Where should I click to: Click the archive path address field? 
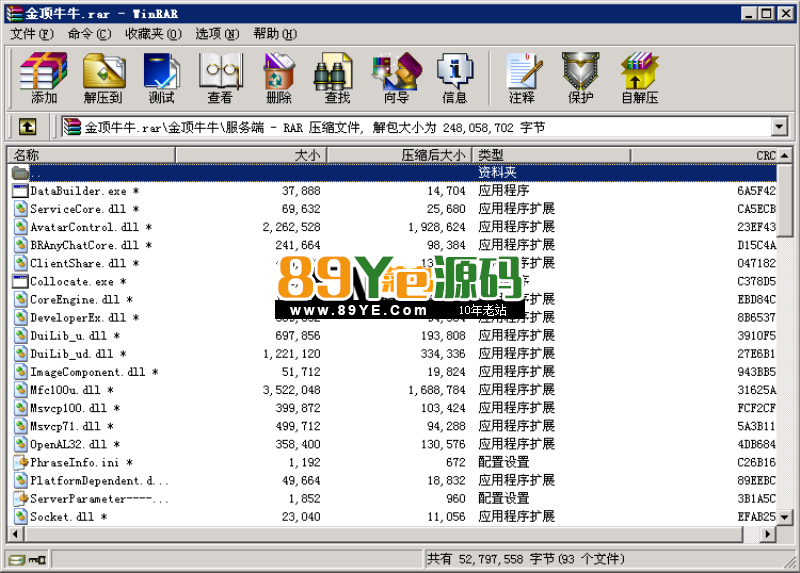point(416,127)
